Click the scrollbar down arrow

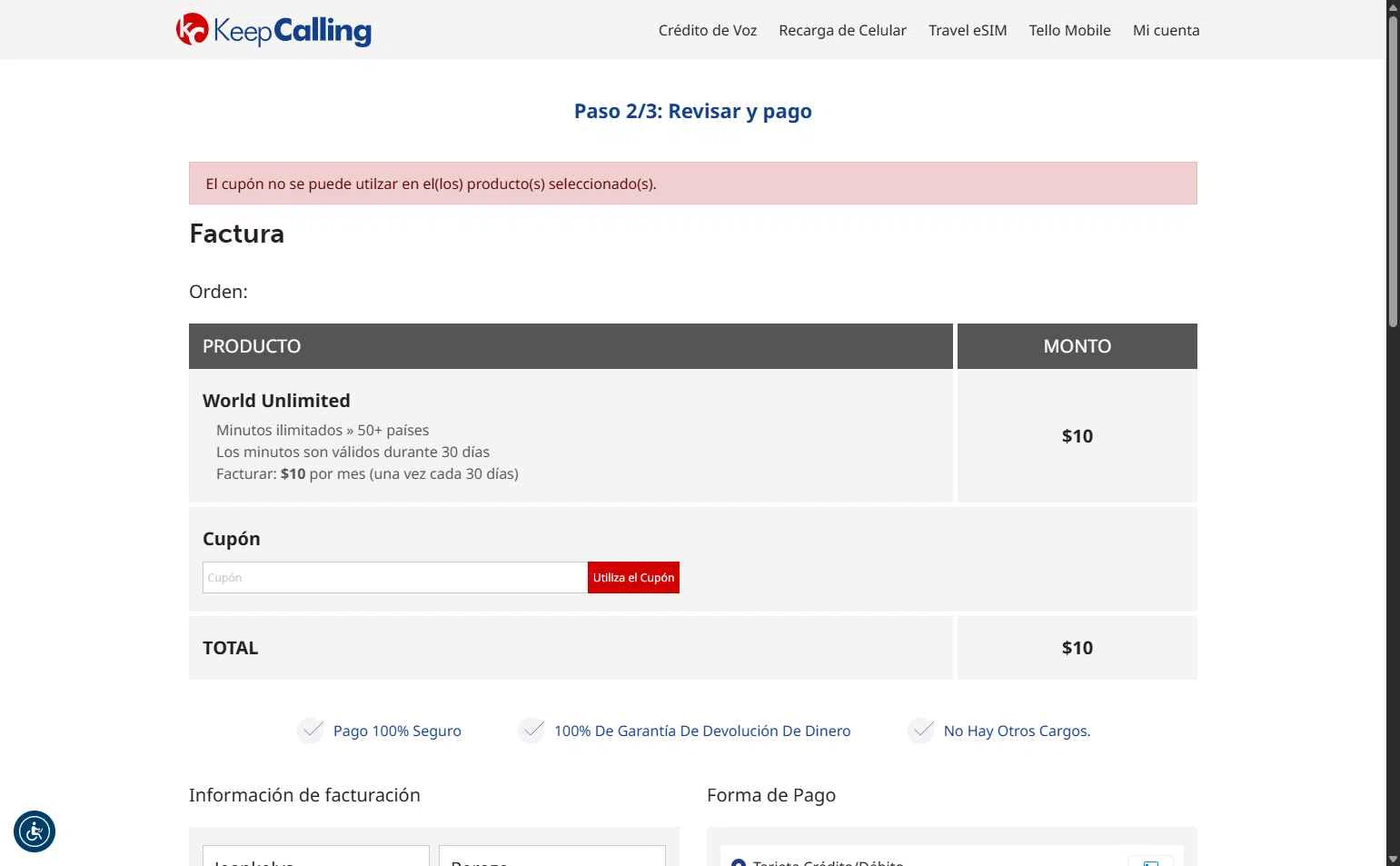(x=1393, y=858)
